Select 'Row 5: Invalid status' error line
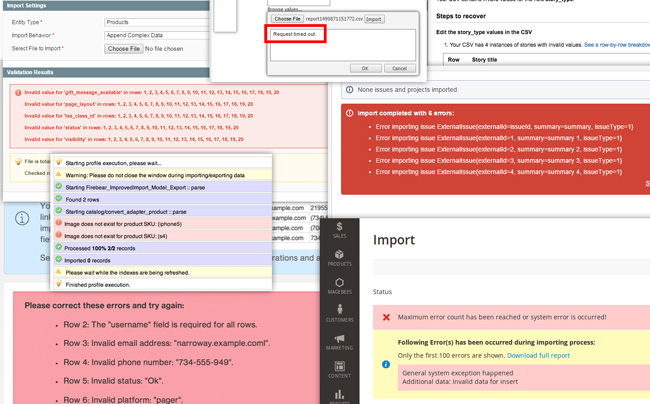 113,381
